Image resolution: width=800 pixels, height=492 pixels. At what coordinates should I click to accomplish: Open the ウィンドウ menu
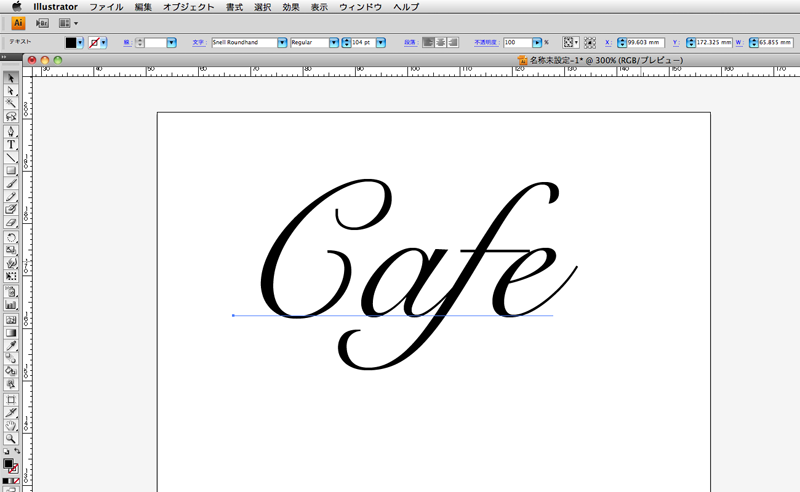(360, 7)
